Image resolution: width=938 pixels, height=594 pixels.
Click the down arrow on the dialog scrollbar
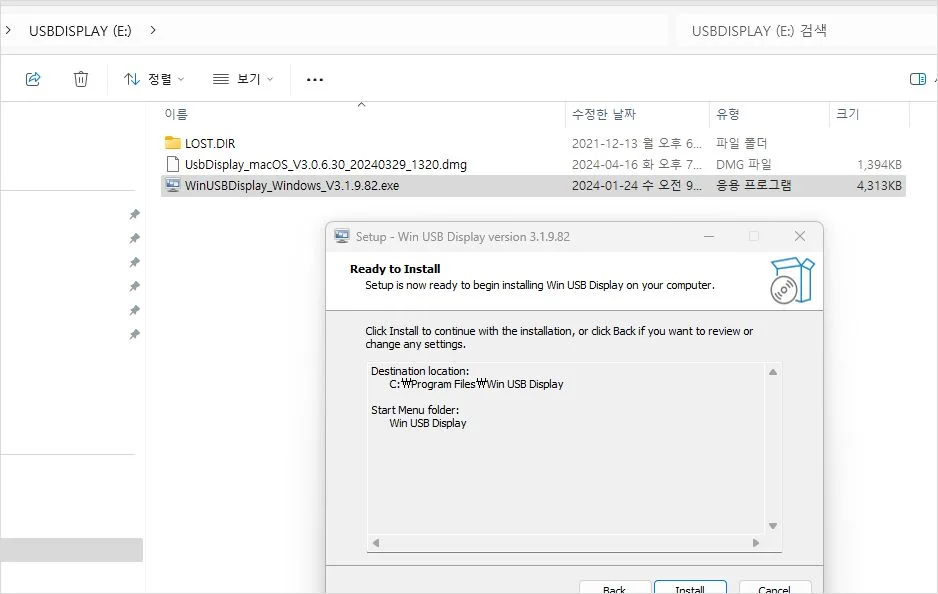tap(772, 524)
